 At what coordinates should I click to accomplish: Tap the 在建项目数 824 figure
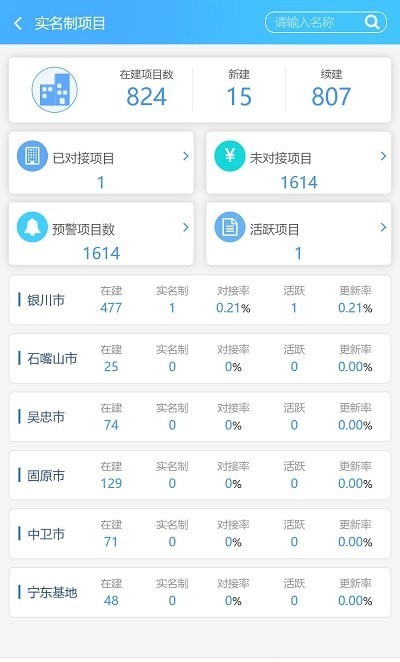click(x=147, y=96)
